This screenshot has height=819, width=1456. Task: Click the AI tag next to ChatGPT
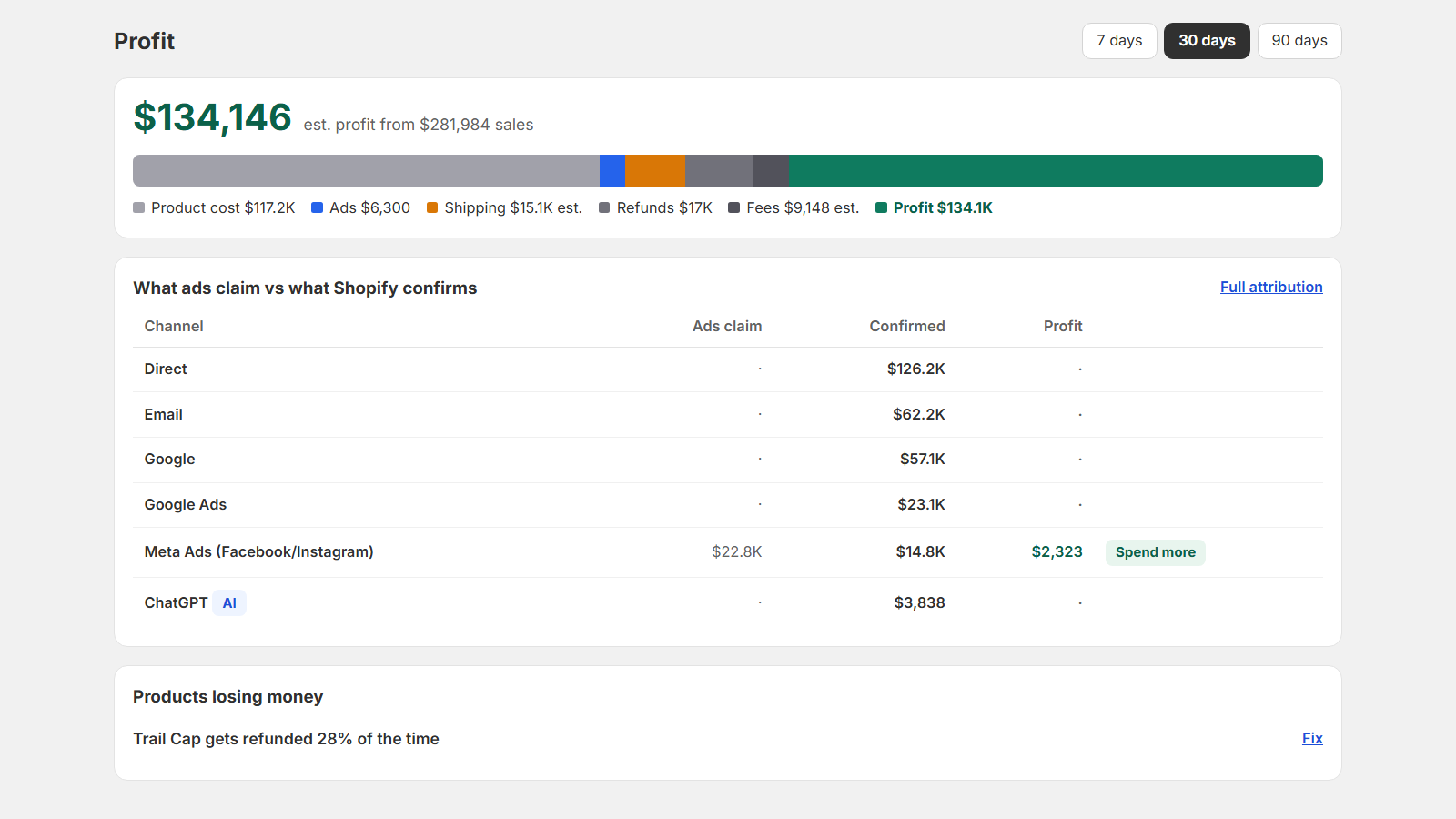[229, 603]
